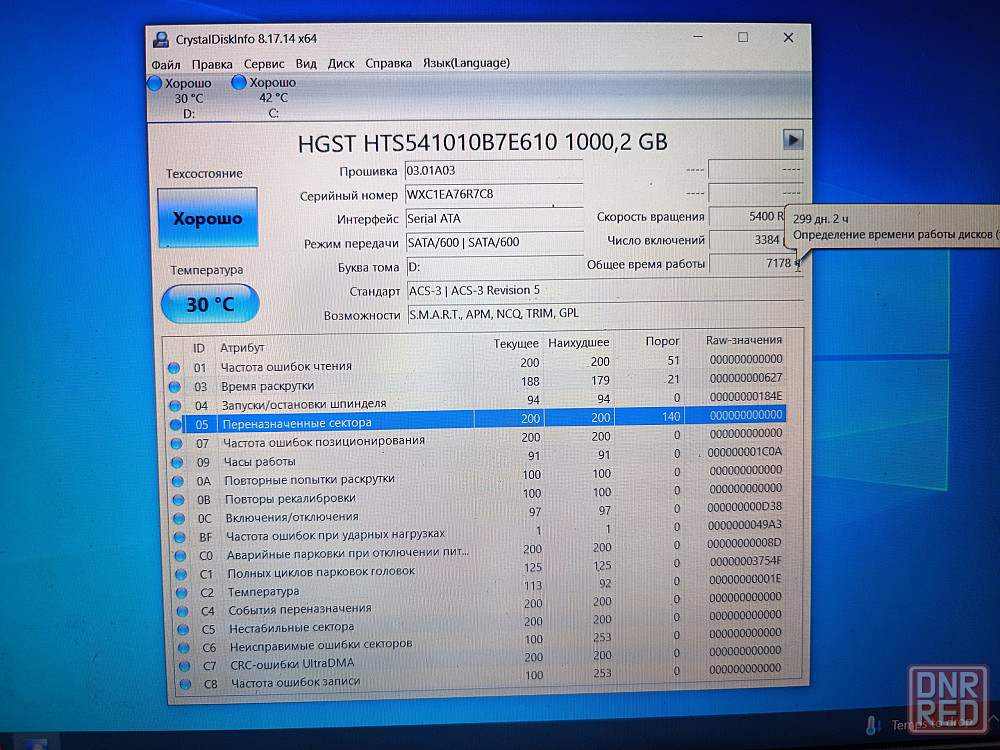Click the SATA/600 transfer mode field
Image resolution: width=1000 pixels, height=750 pixels.
click(495, 242)
